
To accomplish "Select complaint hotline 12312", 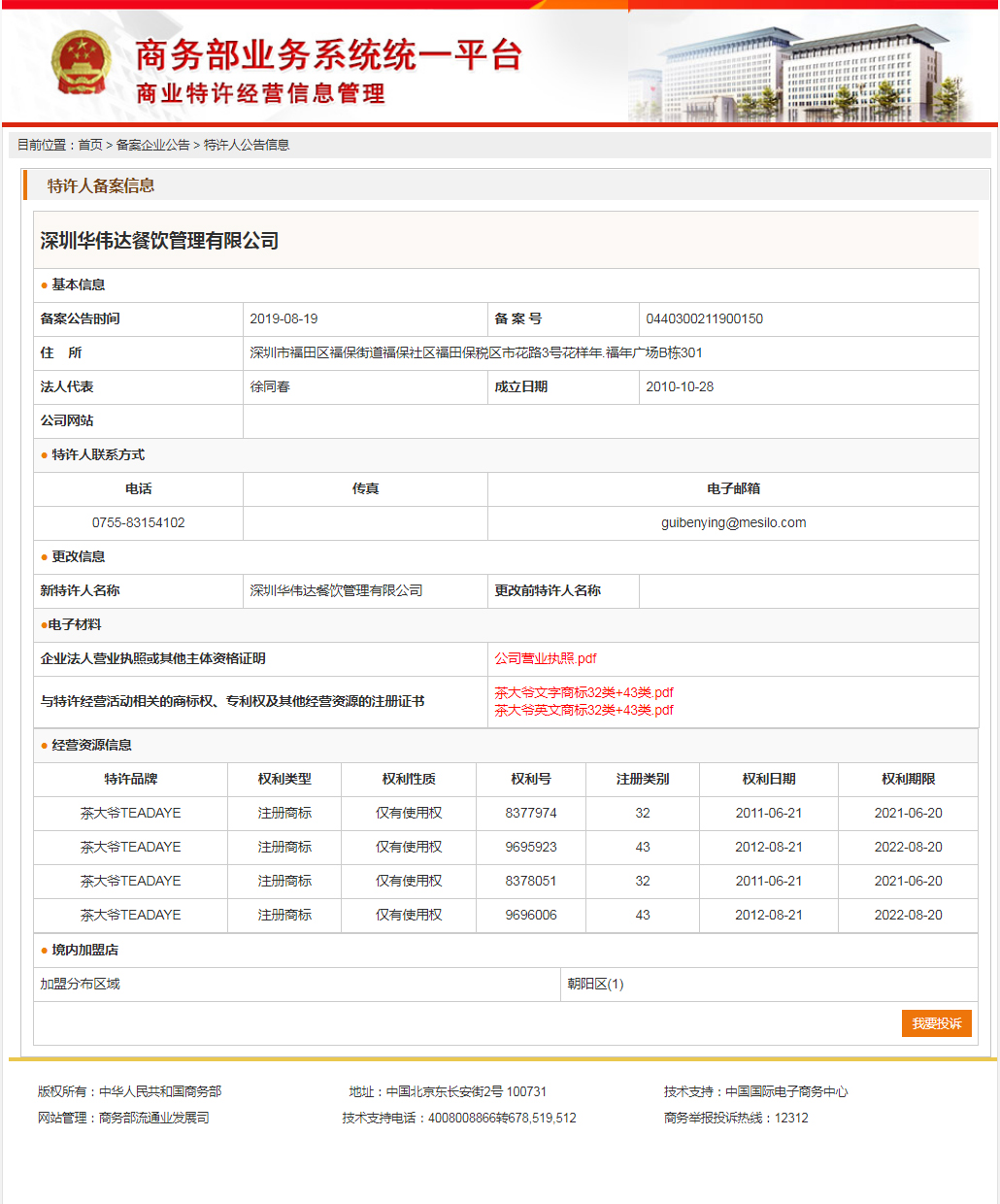I will click(x=791, y=1118).
